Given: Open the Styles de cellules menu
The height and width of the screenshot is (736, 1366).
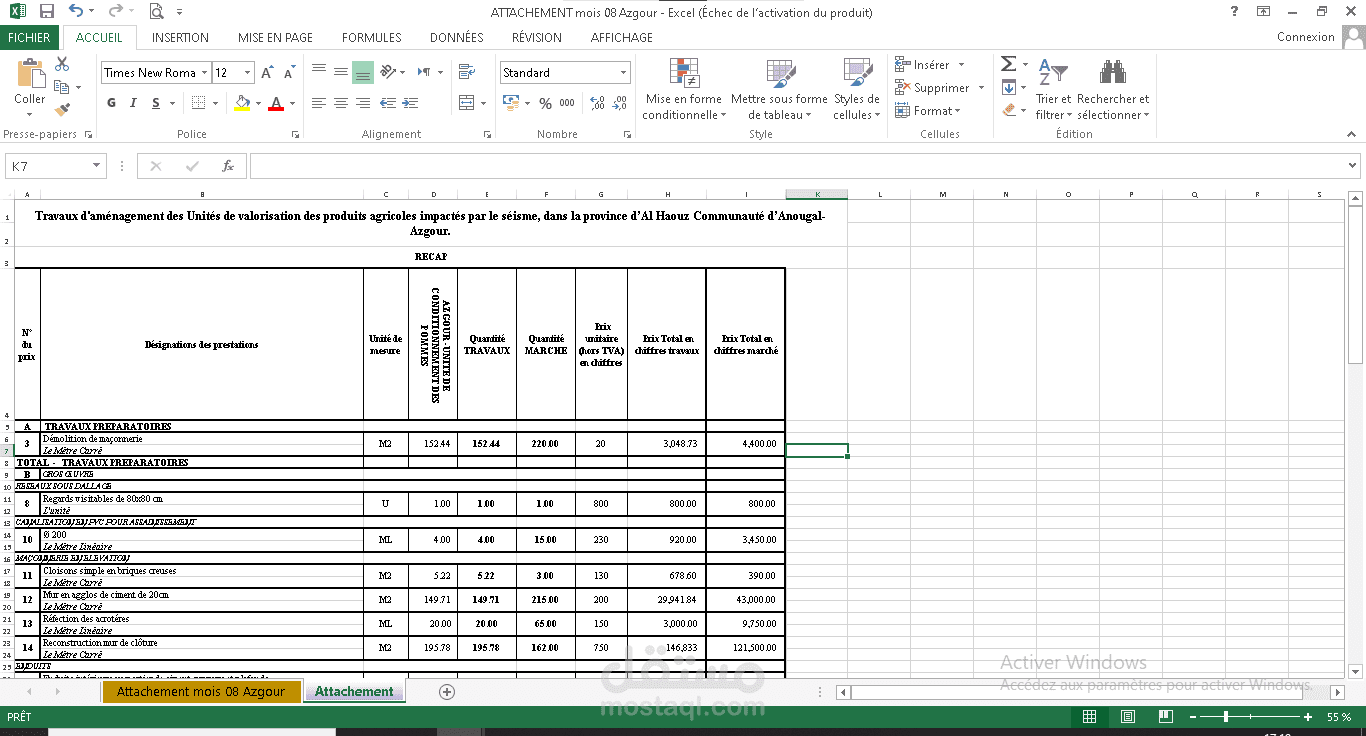Looking at the screenshot, I should point(857,90).
